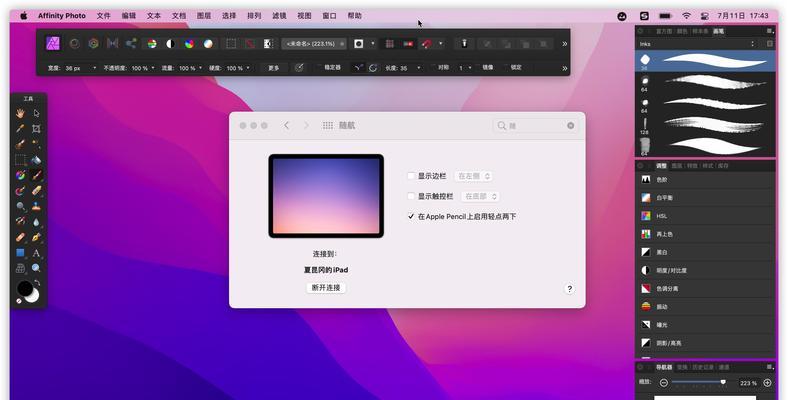The height and width of the screenshot is (400, 788).
Task: Toggle the 对称 checkbox
Action: [x=433, y=67]
